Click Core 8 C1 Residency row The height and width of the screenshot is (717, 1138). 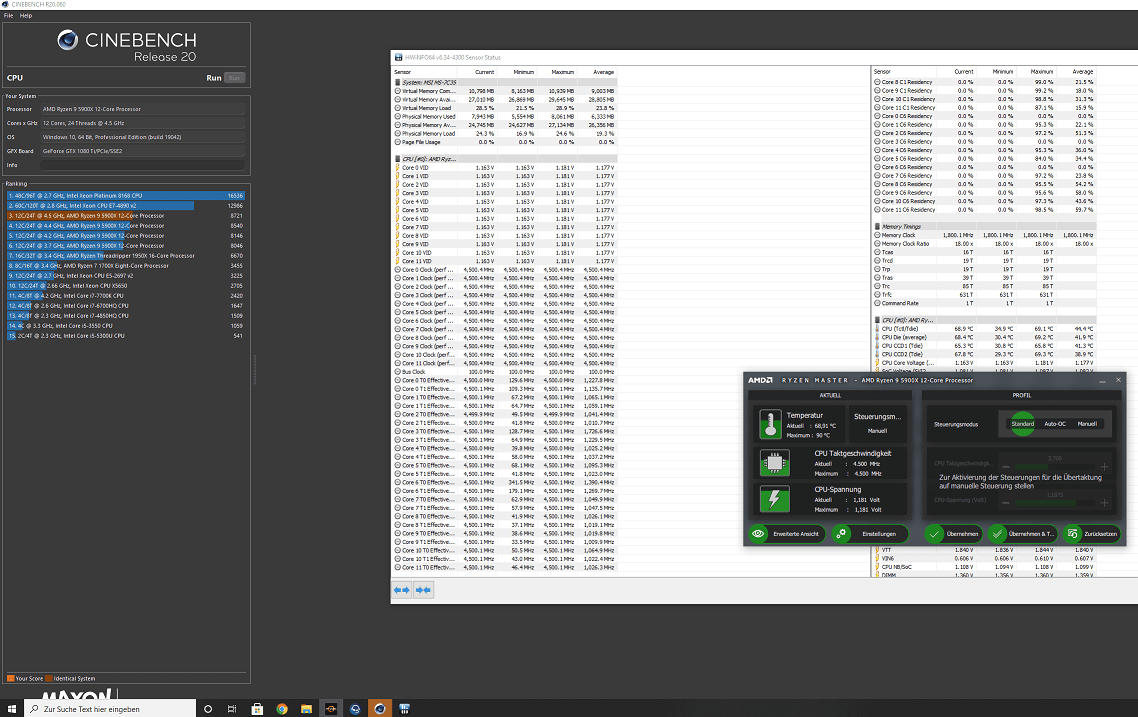point(984,82)
